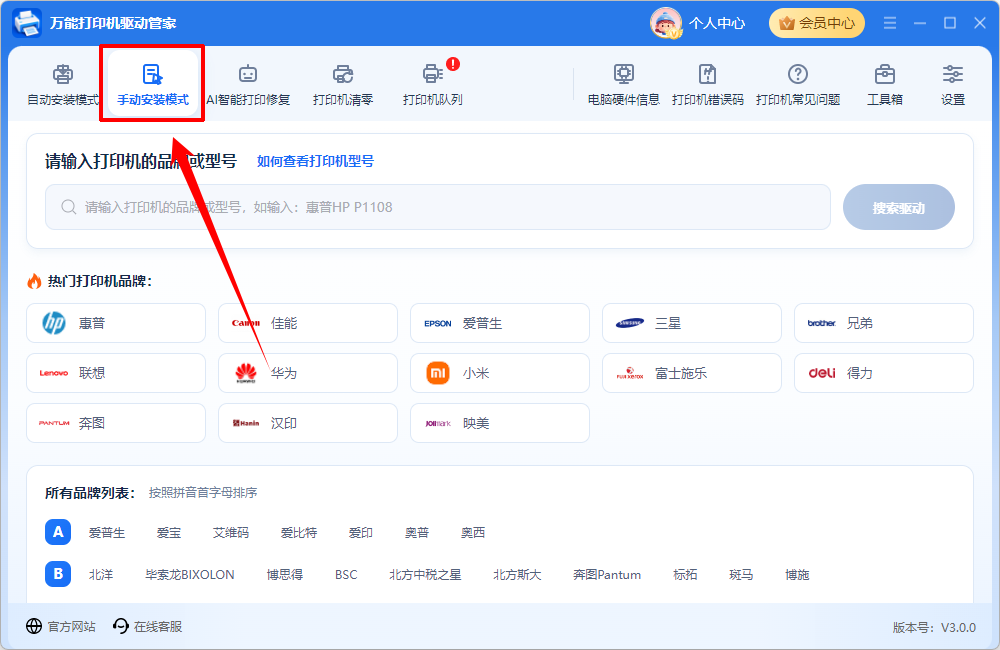Choose 奥普 in brand list
The height and width of the screenshot is (650, 1000).
pos(417,533)
